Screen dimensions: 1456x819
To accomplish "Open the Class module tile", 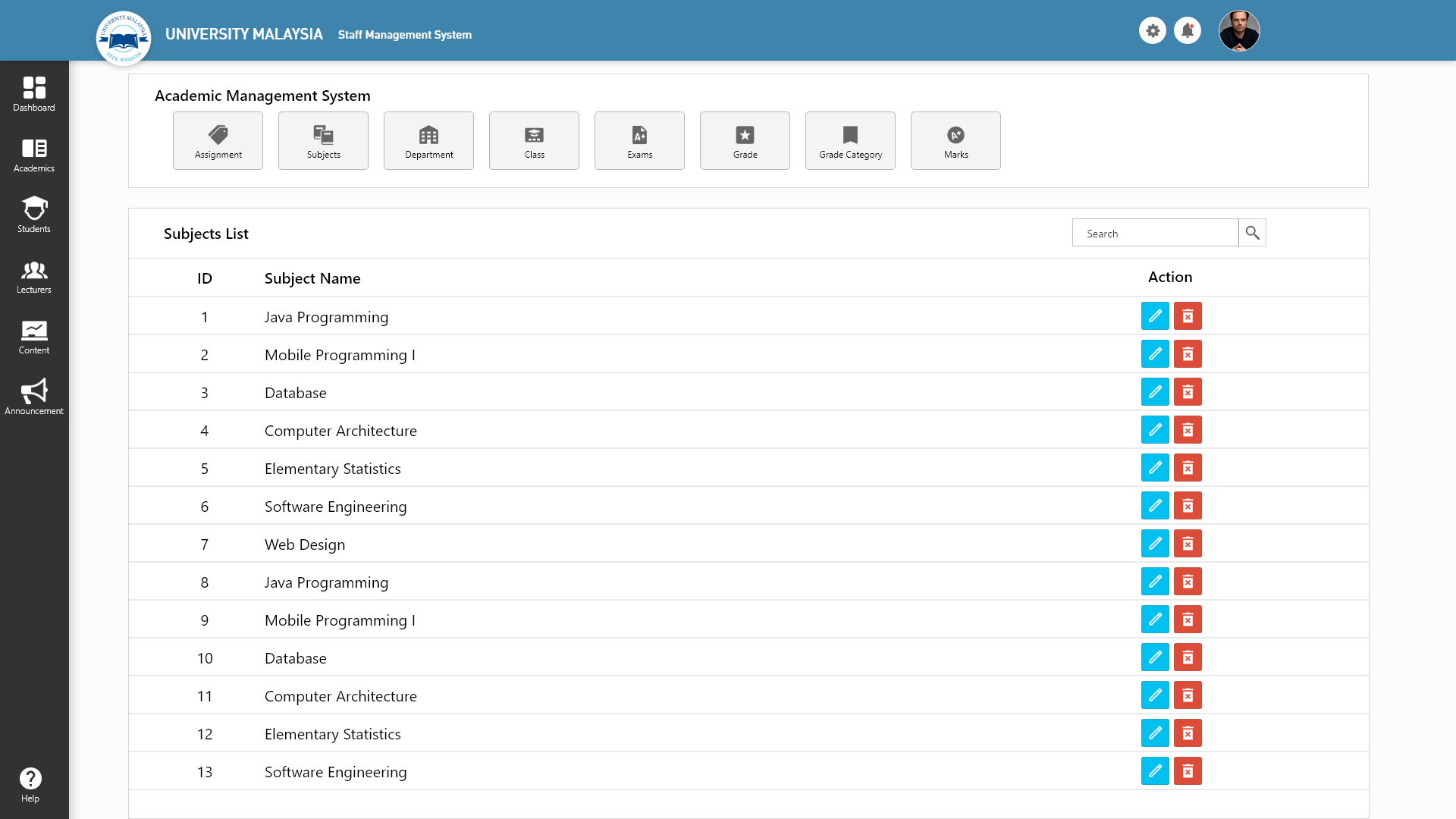I will (x=535, y=141).
